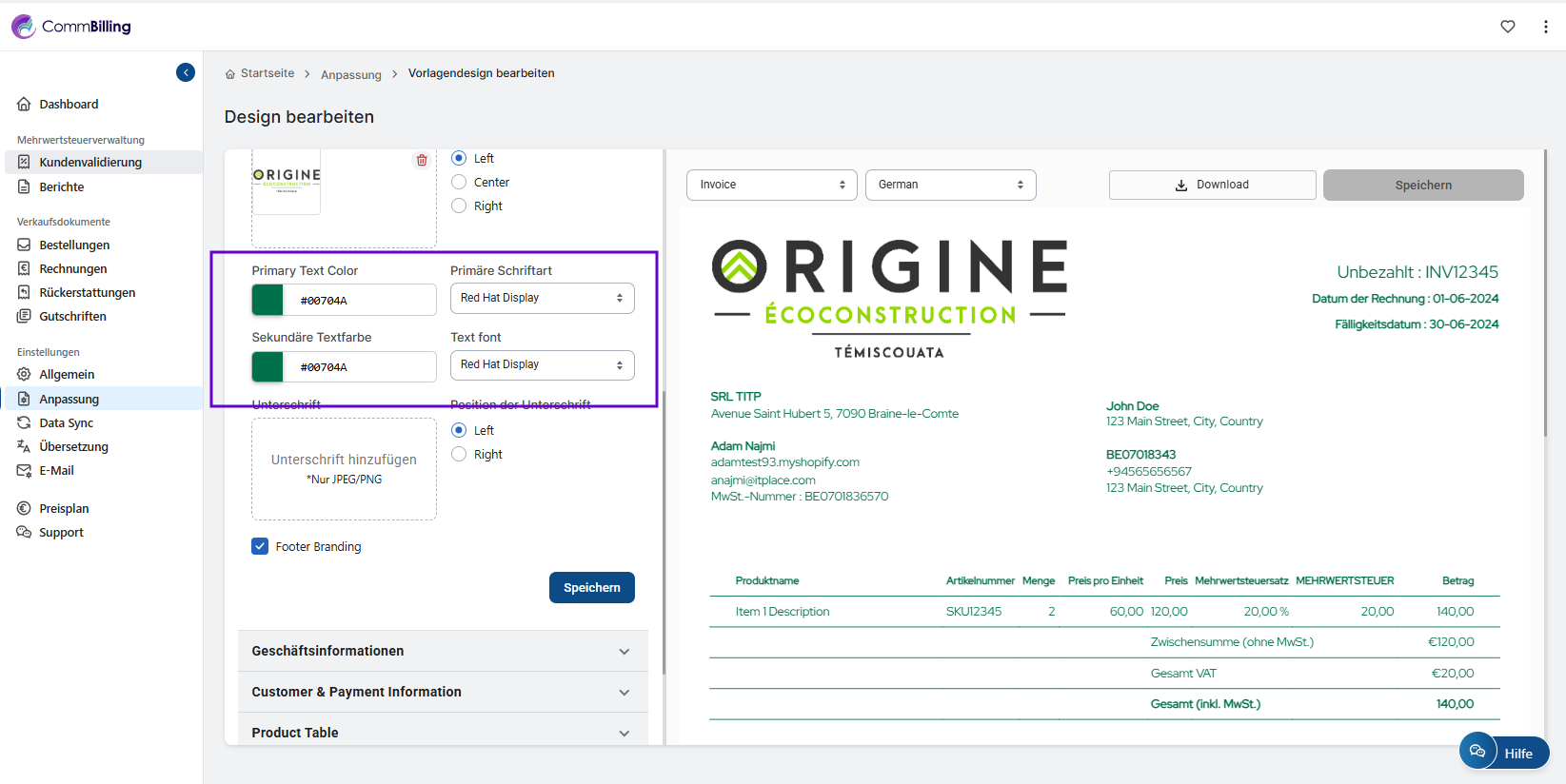Go to Übersetzung settings

click(73, 447)
